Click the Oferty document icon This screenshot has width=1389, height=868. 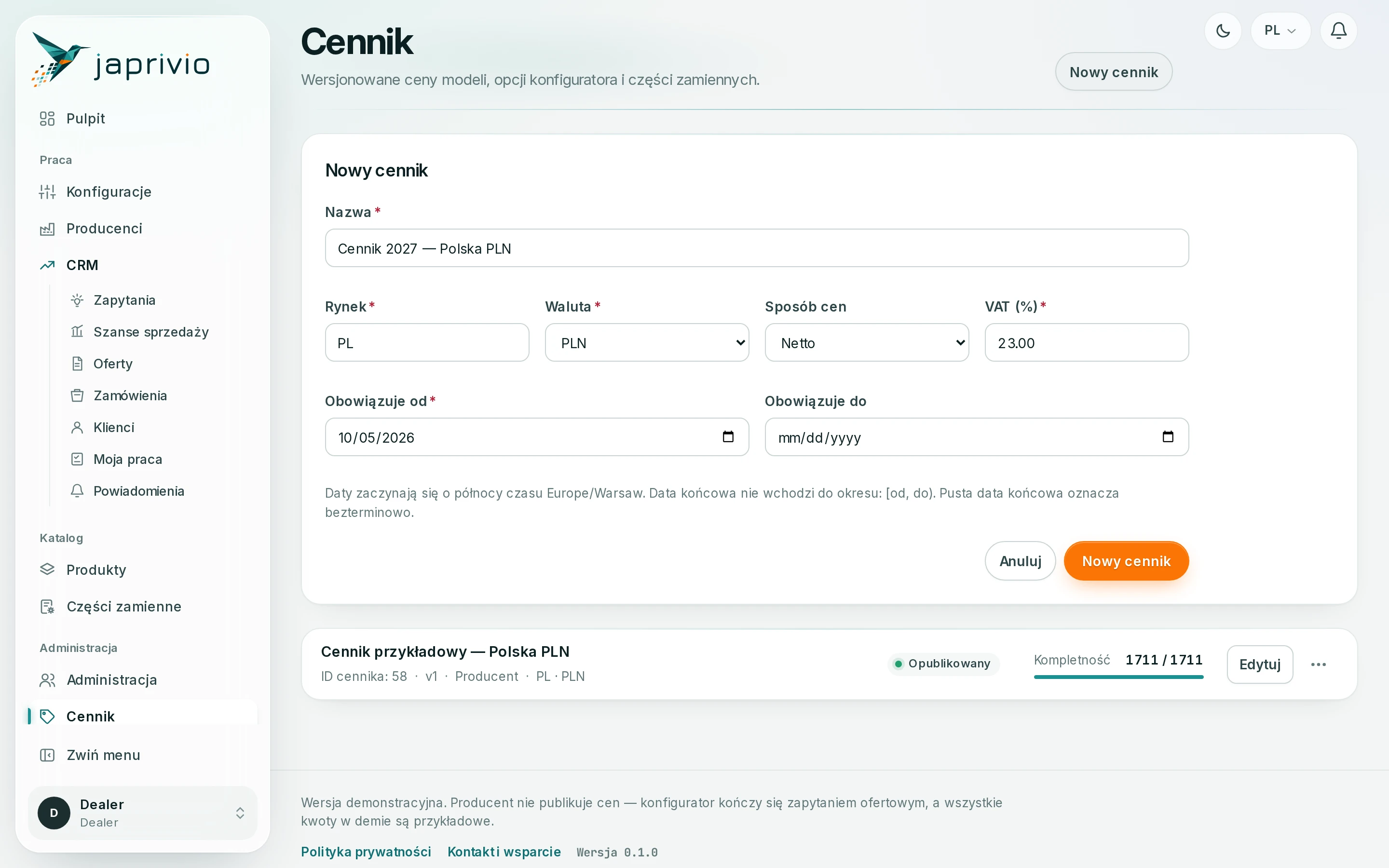pos(78,364)
